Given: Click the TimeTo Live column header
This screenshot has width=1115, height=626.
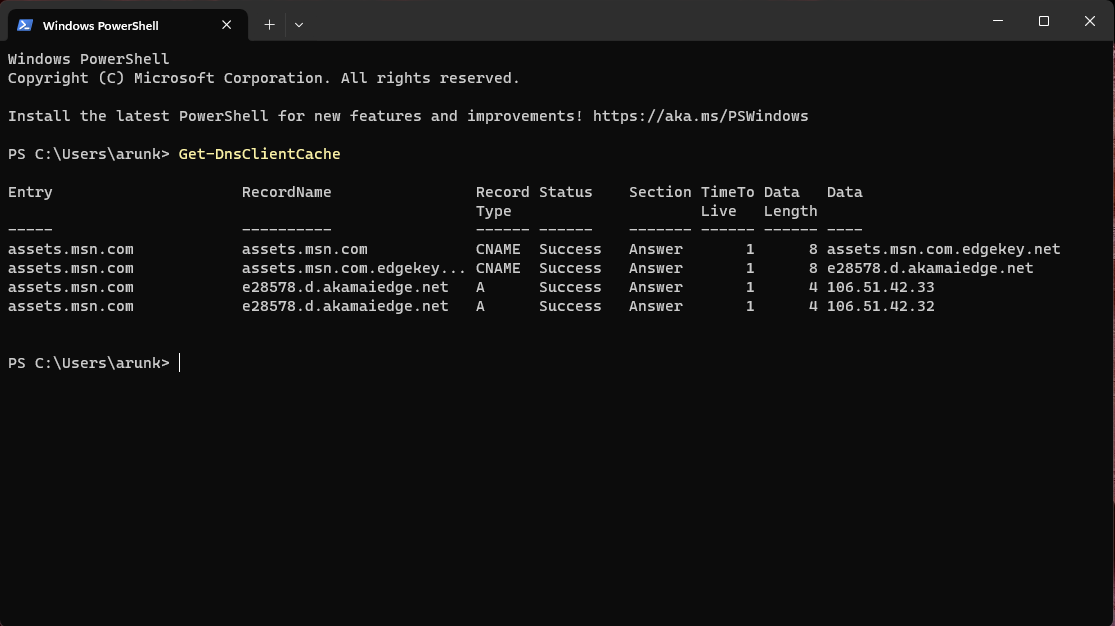Looking at the screenshot, I should pos(727,201).
